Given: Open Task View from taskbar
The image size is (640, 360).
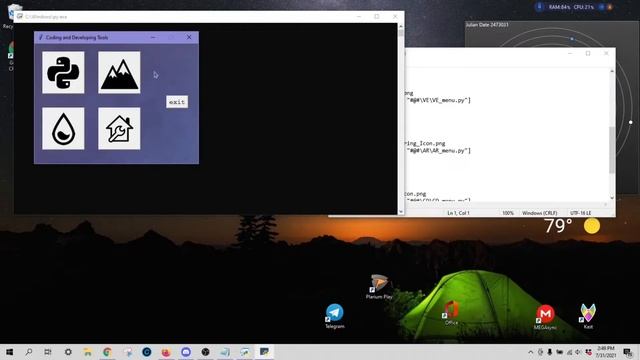Looking at the screenshot, I should [x=48, y=352].
